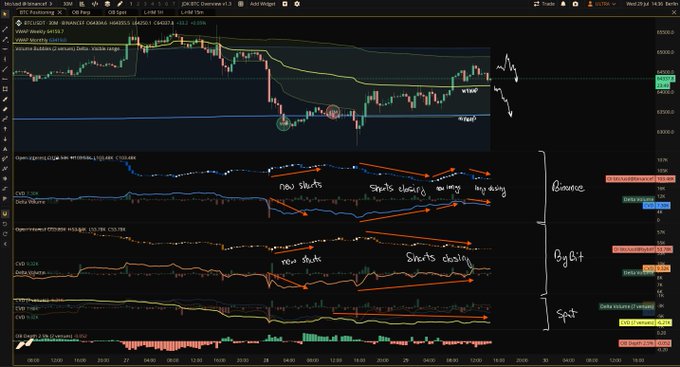Click the pencil draw icon in top bar
The width and height of the screenshot is (680, 367).
120,4
